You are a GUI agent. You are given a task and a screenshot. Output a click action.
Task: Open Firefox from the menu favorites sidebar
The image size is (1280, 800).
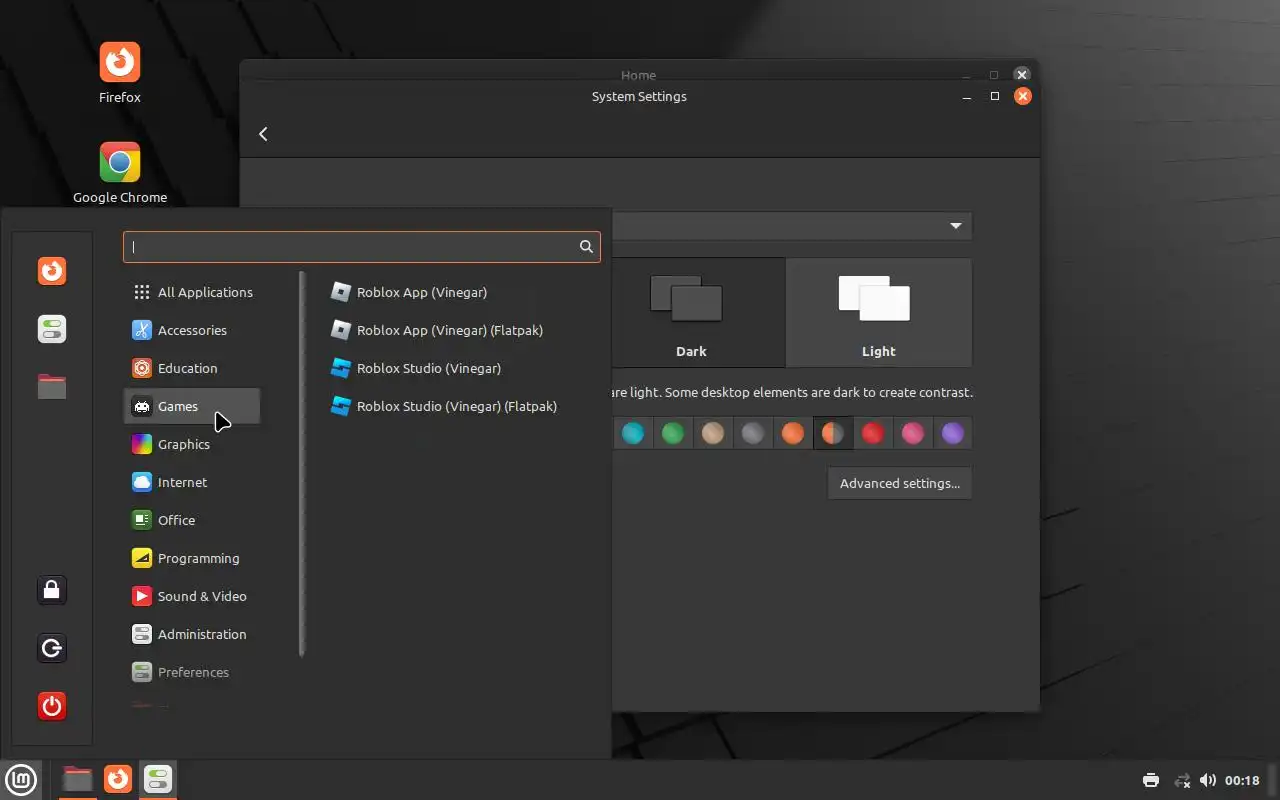pyautogui.click(x=52, y=271)
